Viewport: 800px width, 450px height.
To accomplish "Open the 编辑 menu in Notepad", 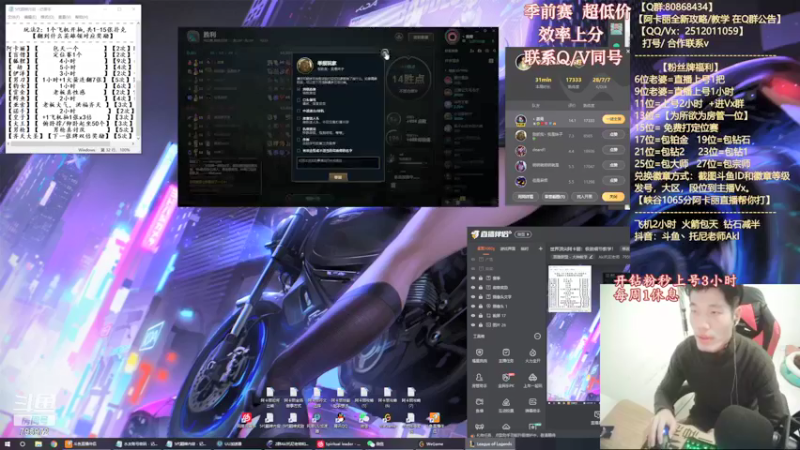I will 30,17.
